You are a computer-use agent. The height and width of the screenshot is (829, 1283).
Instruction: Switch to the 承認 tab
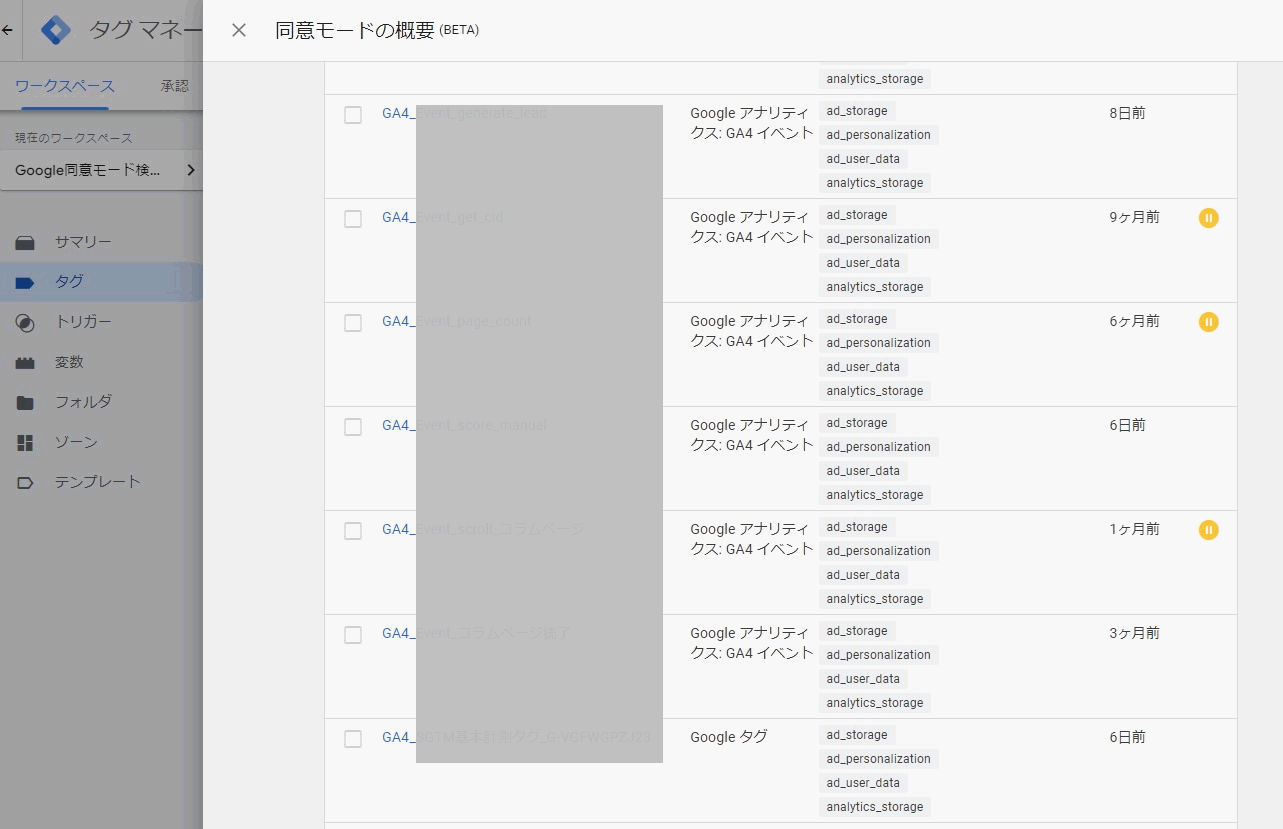pyautogui.click(x=174, y=86)
